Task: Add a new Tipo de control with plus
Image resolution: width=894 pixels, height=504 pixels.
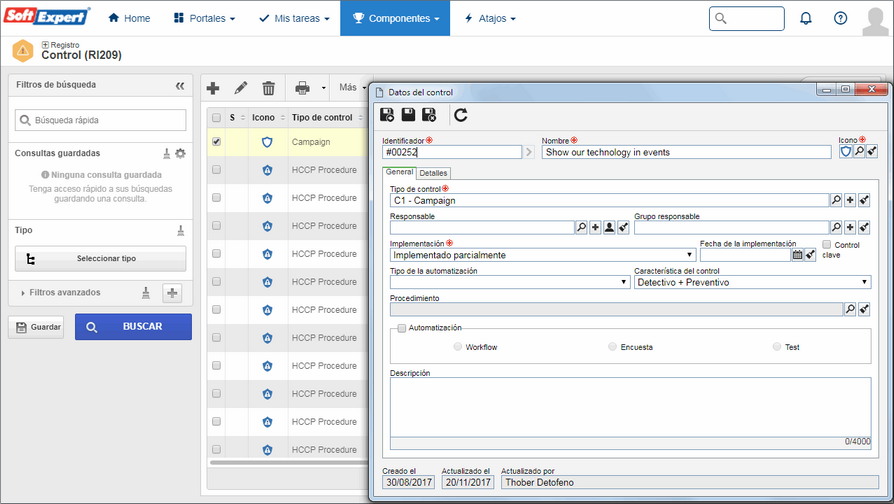Action: 850,200
